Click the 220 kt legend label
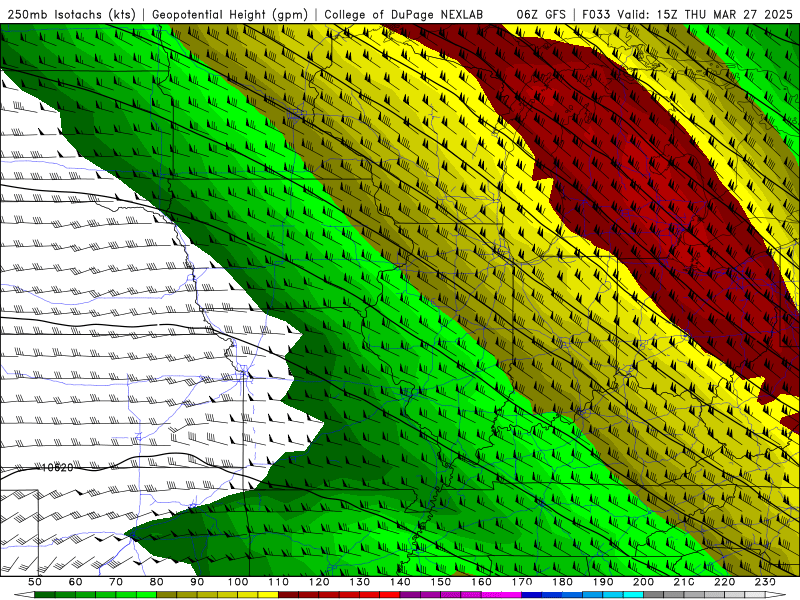Viewport: 800px width, 600px height. [724, 582]
